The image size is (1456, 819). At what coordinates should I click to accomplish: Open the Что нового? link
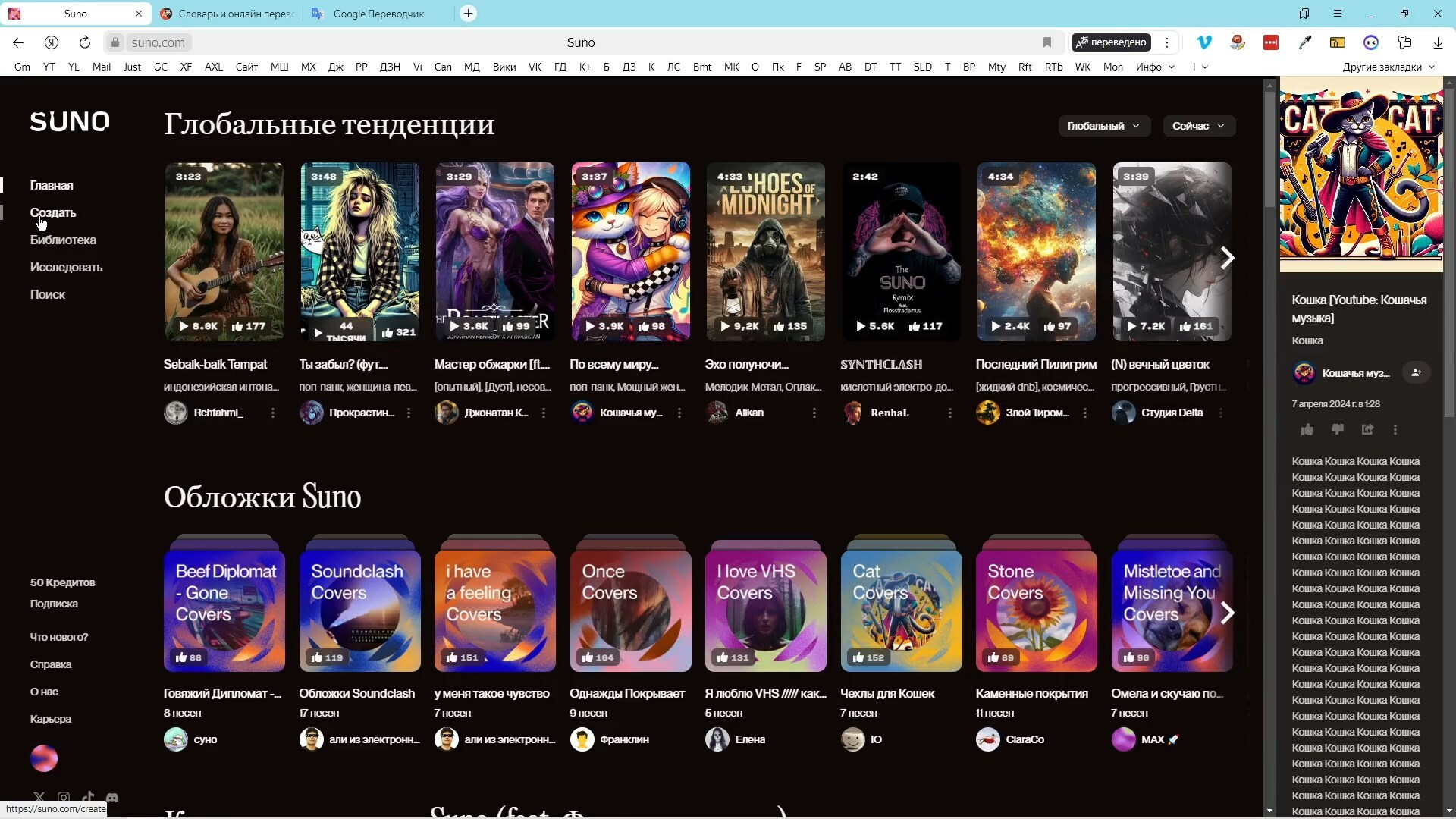point(59,637)
